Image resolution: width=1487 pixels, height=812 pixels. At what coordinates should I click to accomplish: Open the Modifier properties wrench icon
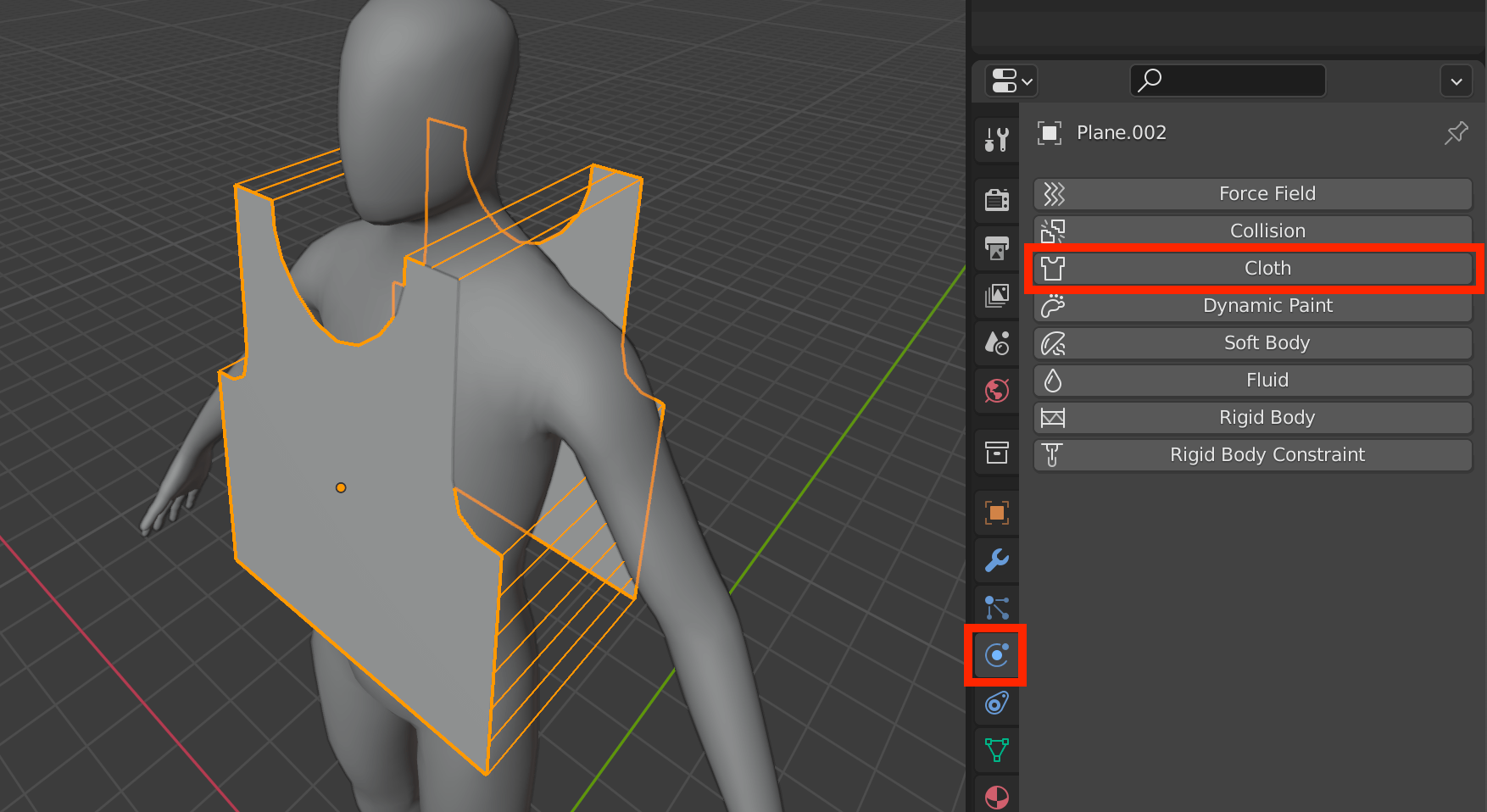[x=996, y=560]
